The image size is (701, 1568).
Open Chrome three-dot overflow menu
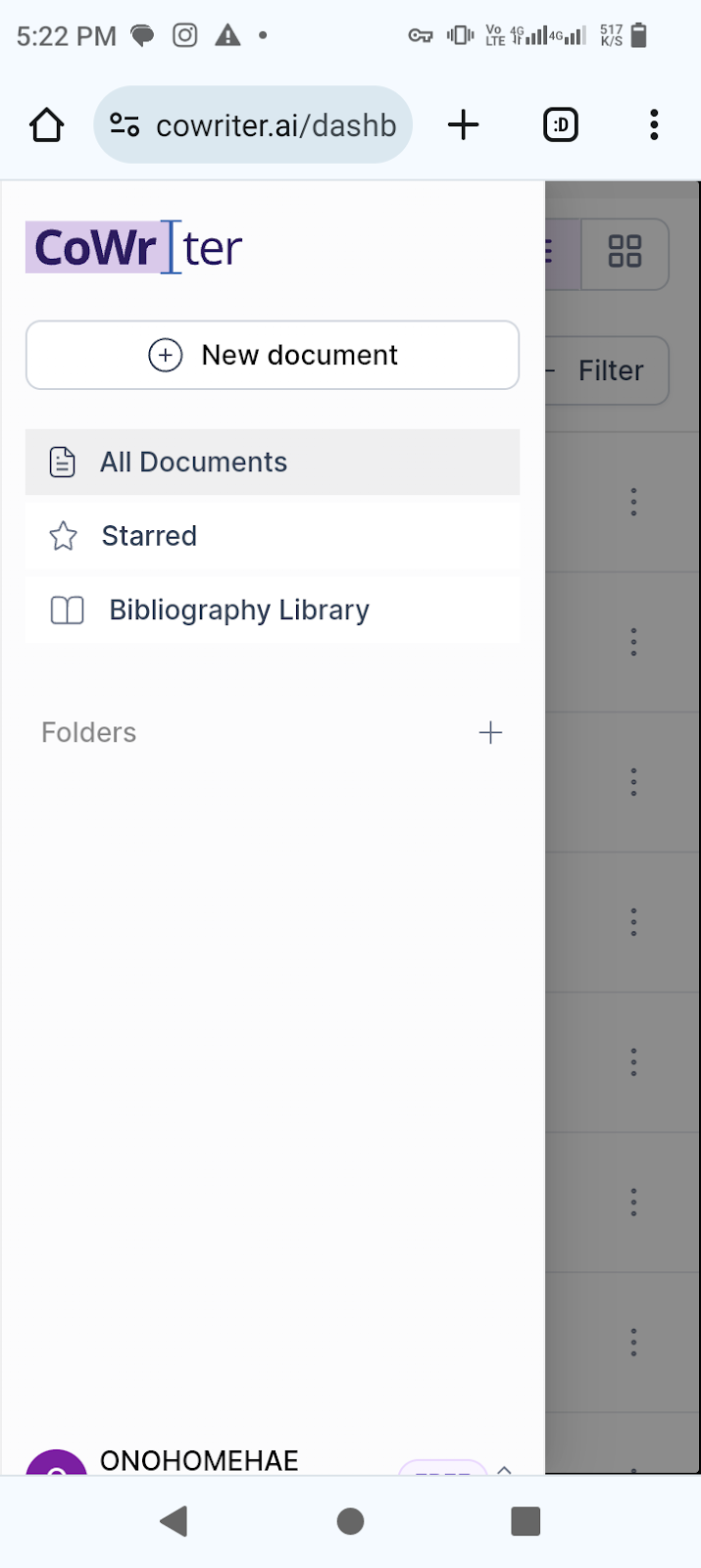[654, 125]
